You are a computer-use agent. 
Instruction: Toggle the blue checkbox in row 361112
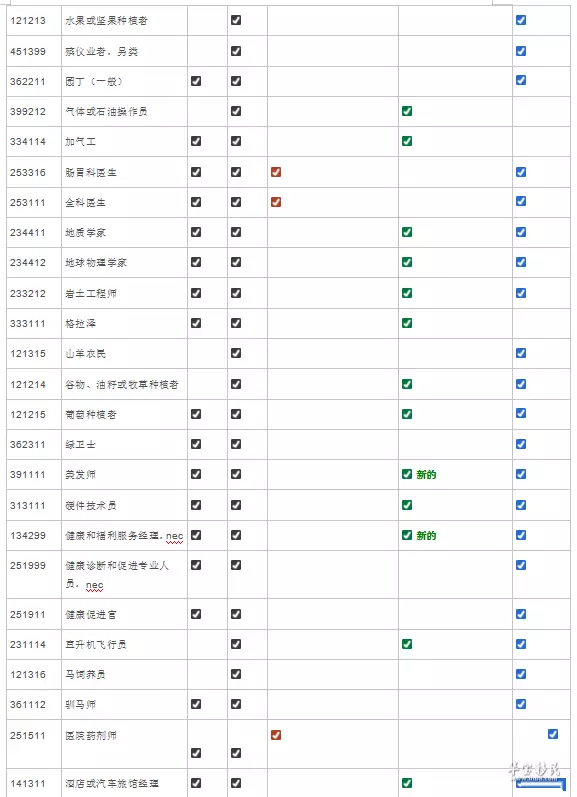tap(521, 703)
